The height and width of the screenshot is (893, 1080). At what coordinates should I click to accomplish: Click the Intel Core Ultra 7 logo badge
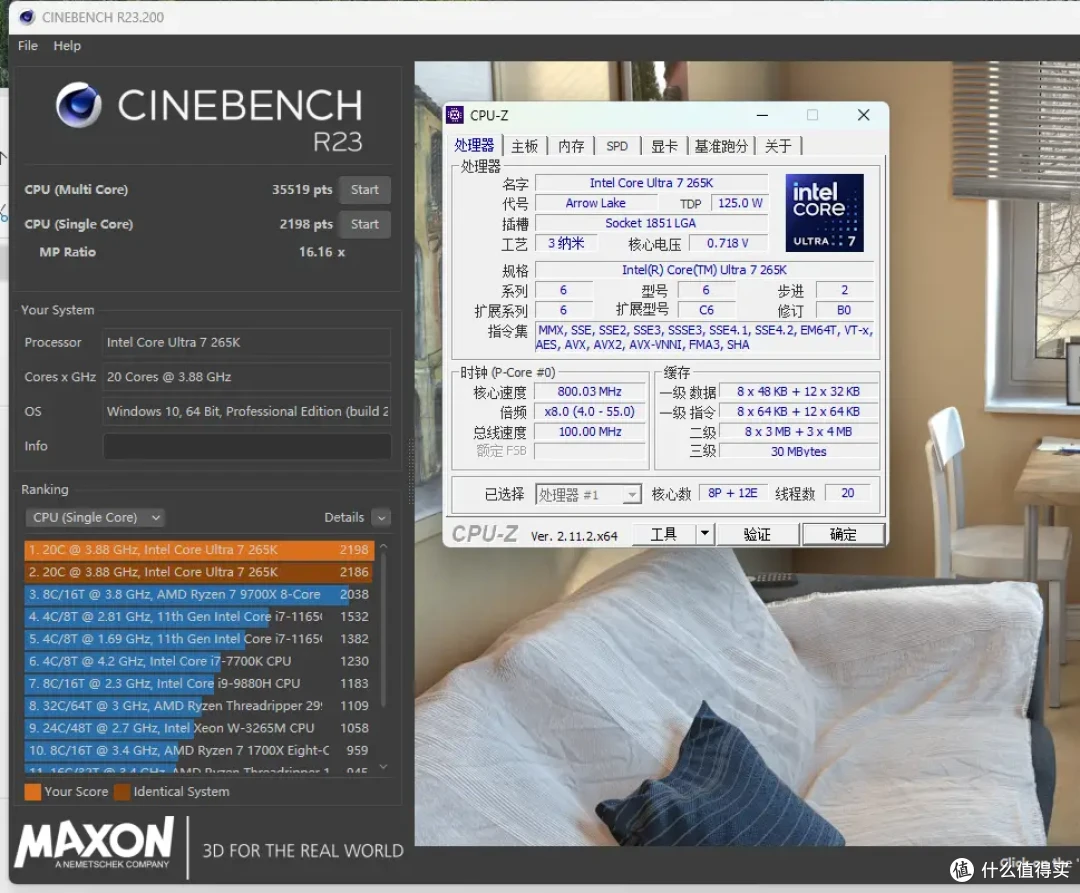824,212
